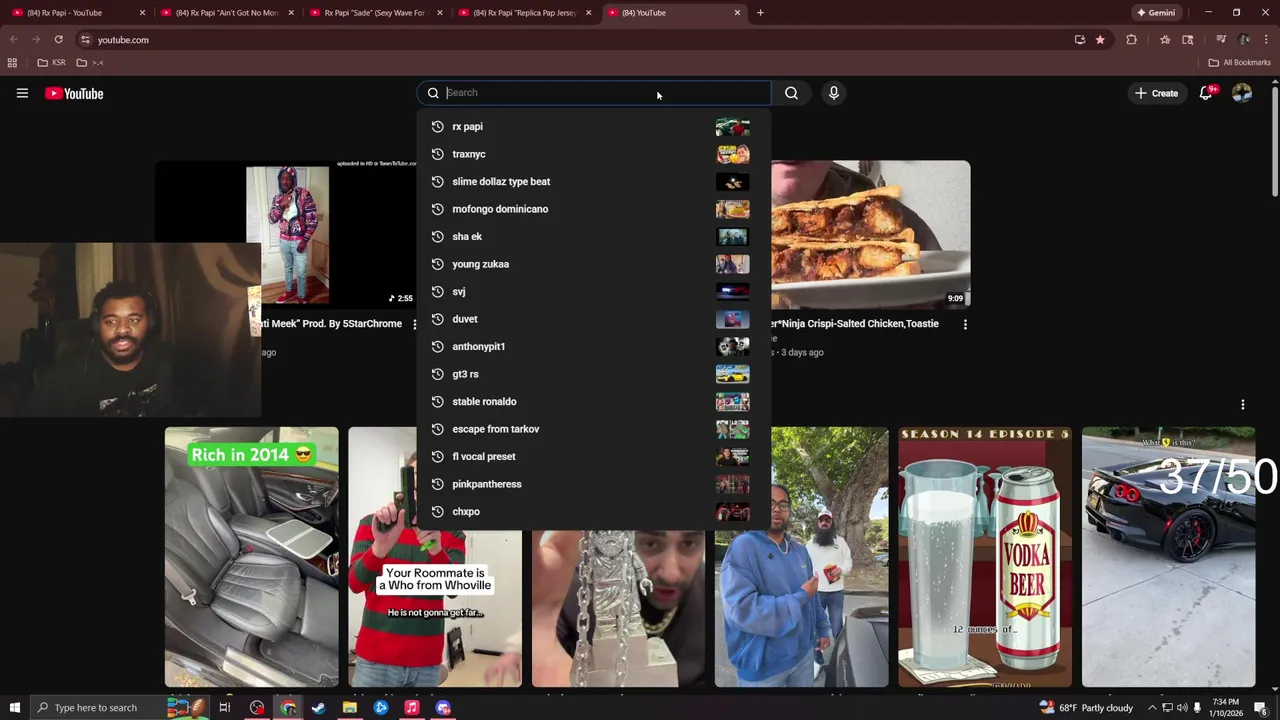Pick the "pinkpantheress" suggestion
Screen dimensions: 1280x720
[594, 484]
